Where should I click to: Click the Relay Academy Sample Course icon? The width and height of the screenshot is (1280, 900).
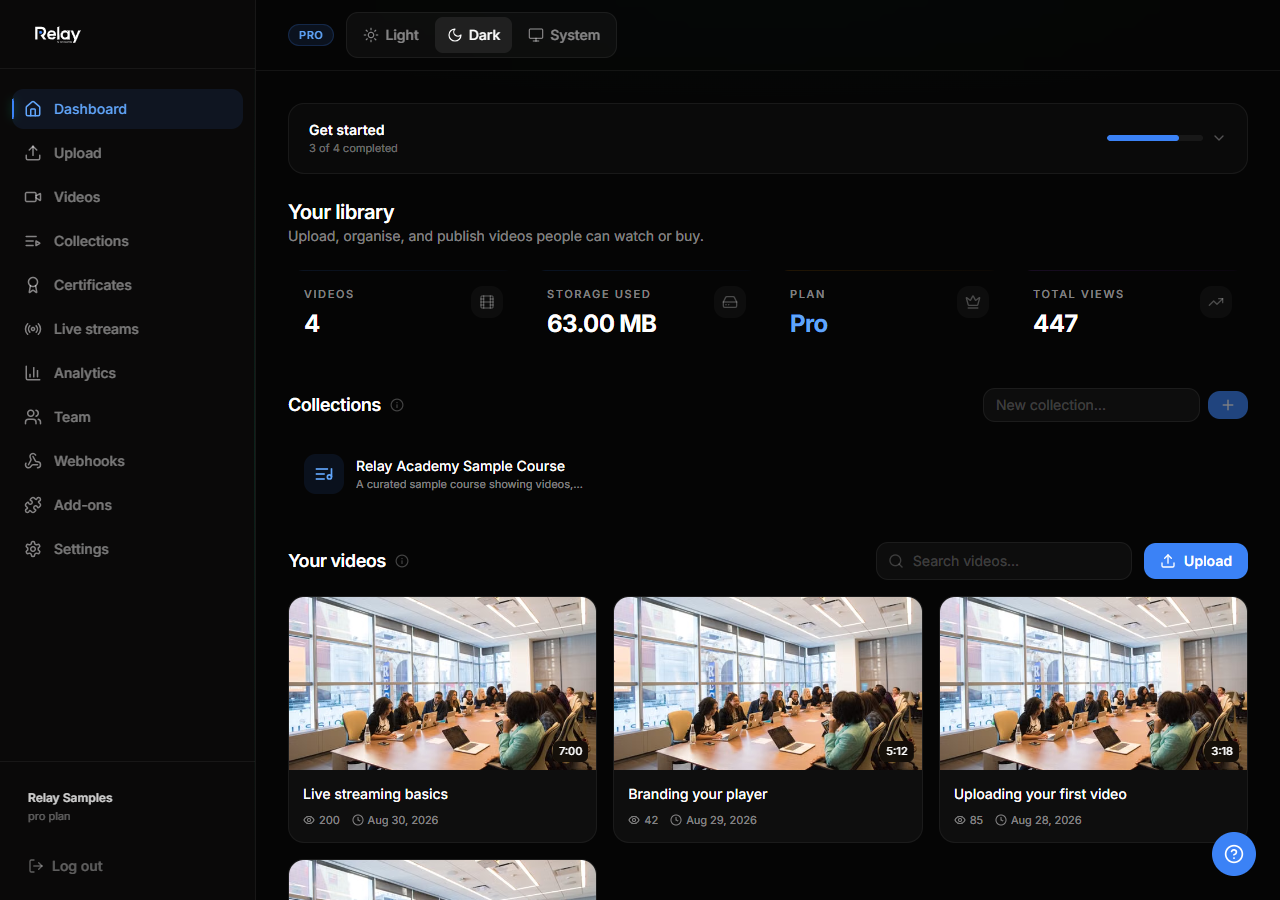coord(324,474)
